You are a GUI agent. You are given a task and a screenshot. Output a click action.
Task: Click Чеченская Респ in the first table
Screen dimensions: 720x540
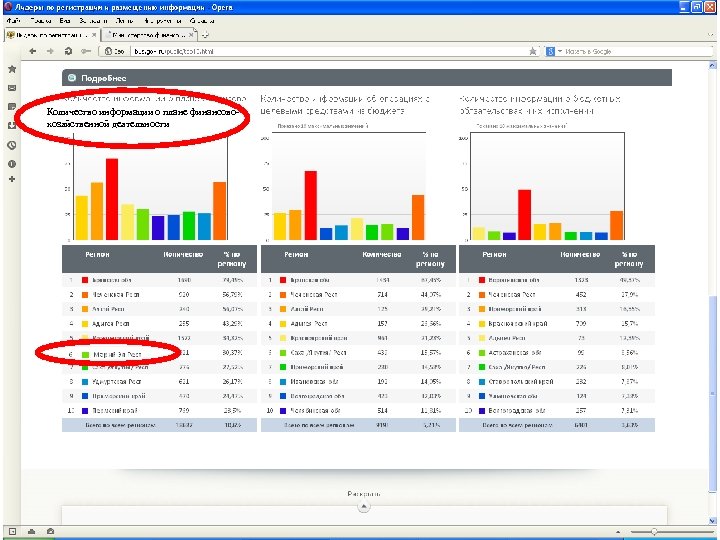(x=116, y=294)
